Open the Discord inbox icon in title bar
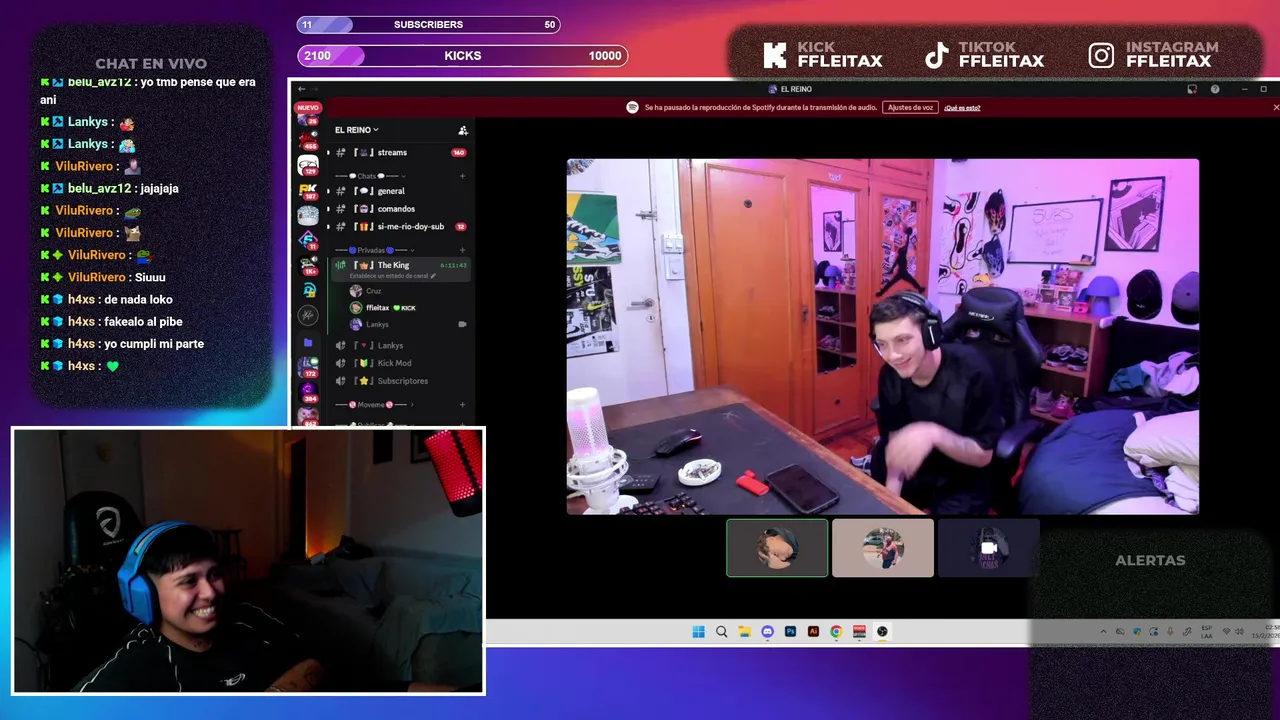The width and height of the screenshot is (1280, 720). (1192, 89)
